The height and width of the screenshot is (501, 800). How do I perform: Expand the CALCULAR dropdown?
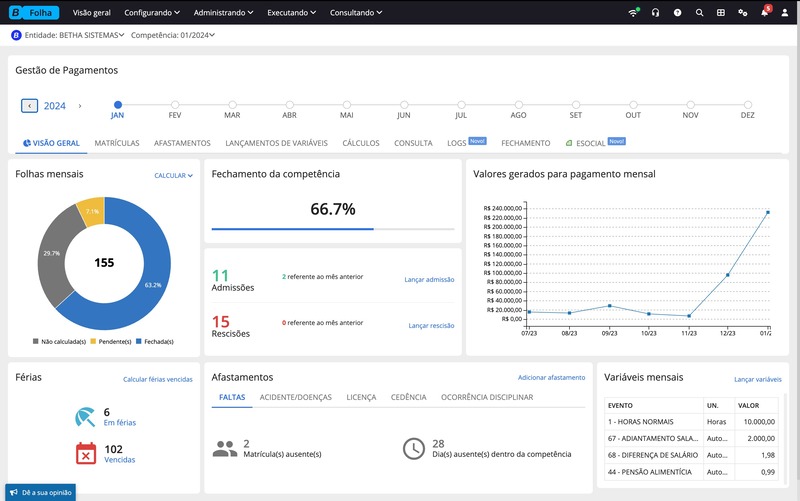click(173, 175)
